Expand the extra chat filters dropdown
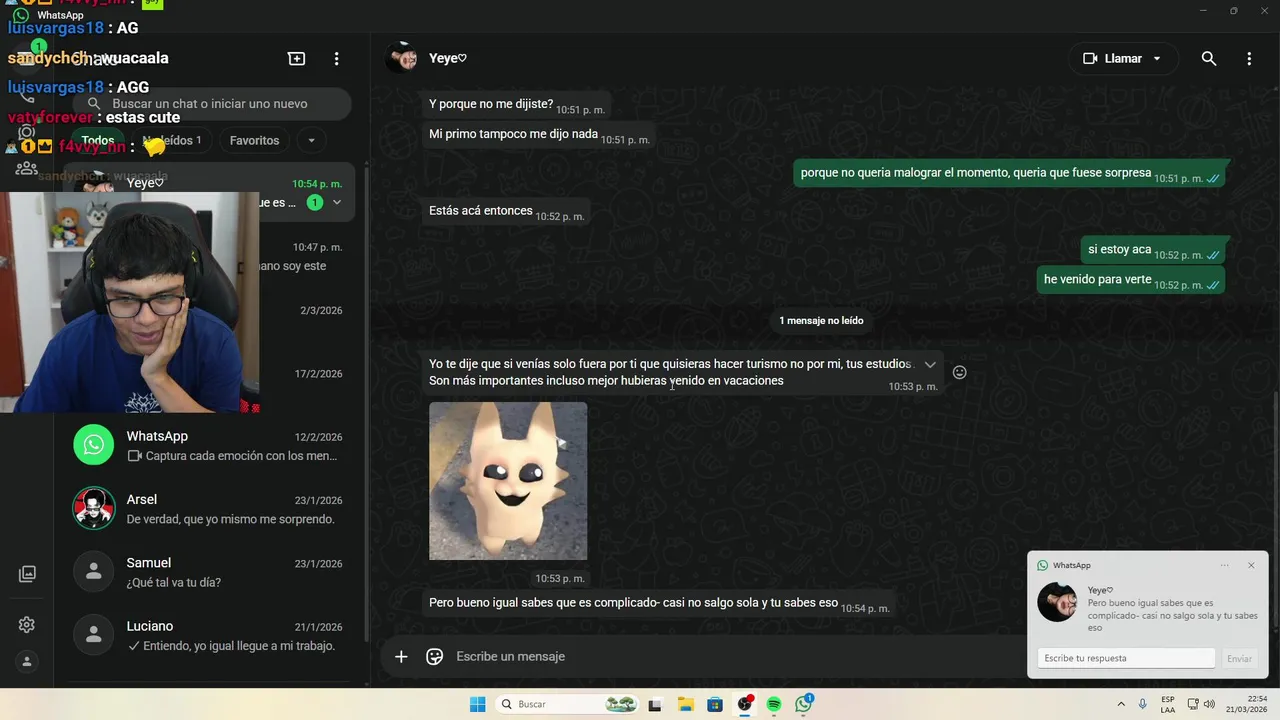Image resolution: width=1280 pixels, height=720 pixels. click(311, 140)
